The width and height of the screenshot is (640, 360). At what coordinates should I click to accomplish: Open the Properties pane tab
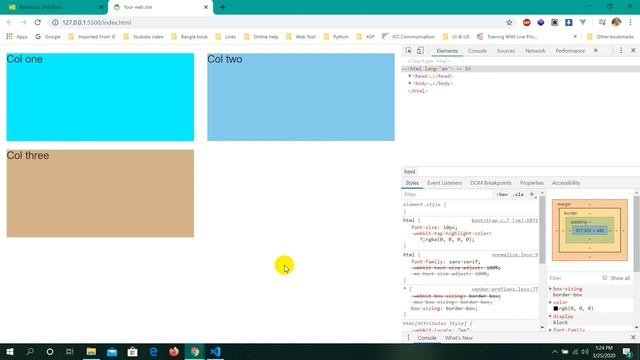pyautogui.click(x=531, y=183)
